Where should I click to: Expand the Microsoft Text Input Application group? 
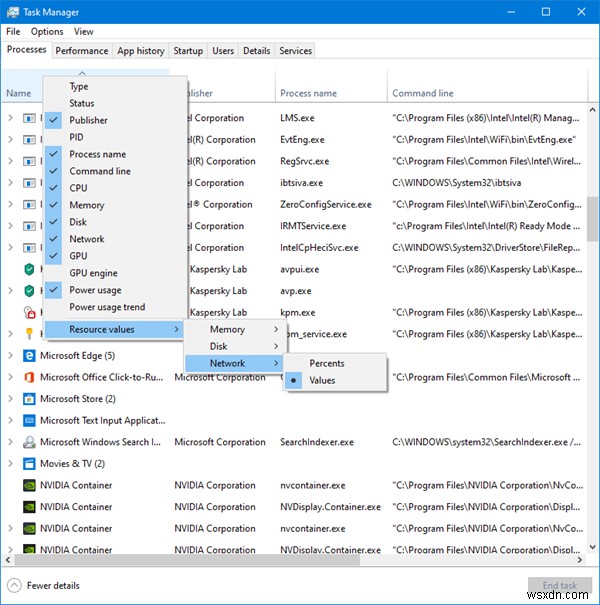coord(10,420)
